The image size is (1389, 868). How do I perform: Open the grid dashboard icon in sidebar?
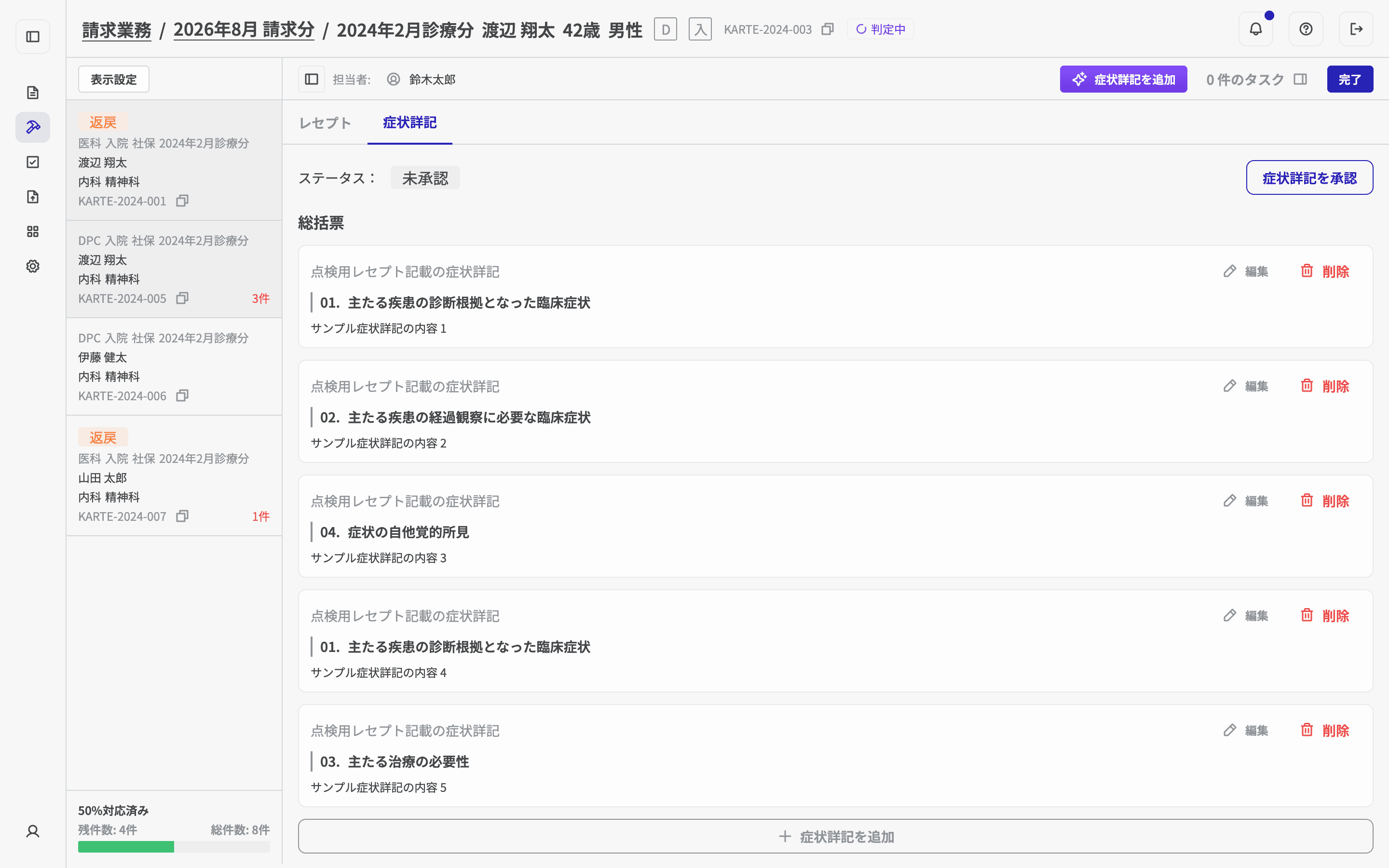click(x=33, y=231)
